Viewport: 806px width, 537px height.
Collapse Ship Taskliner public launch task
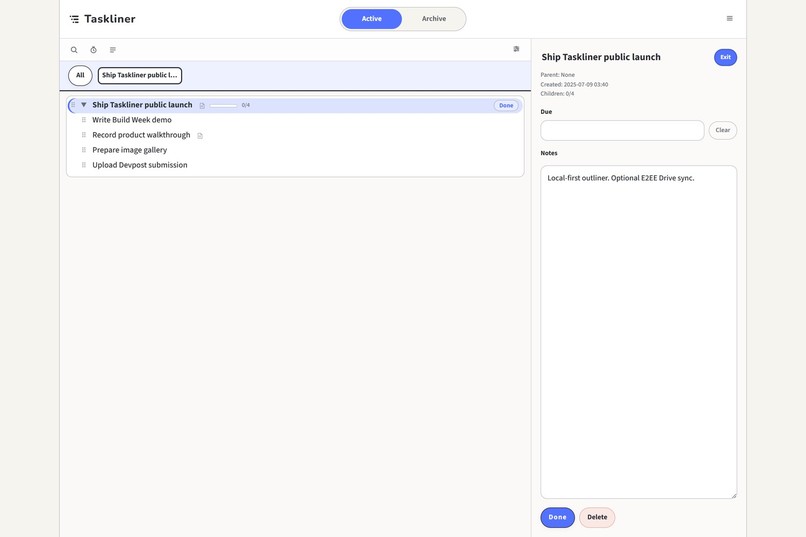point(84,105)
